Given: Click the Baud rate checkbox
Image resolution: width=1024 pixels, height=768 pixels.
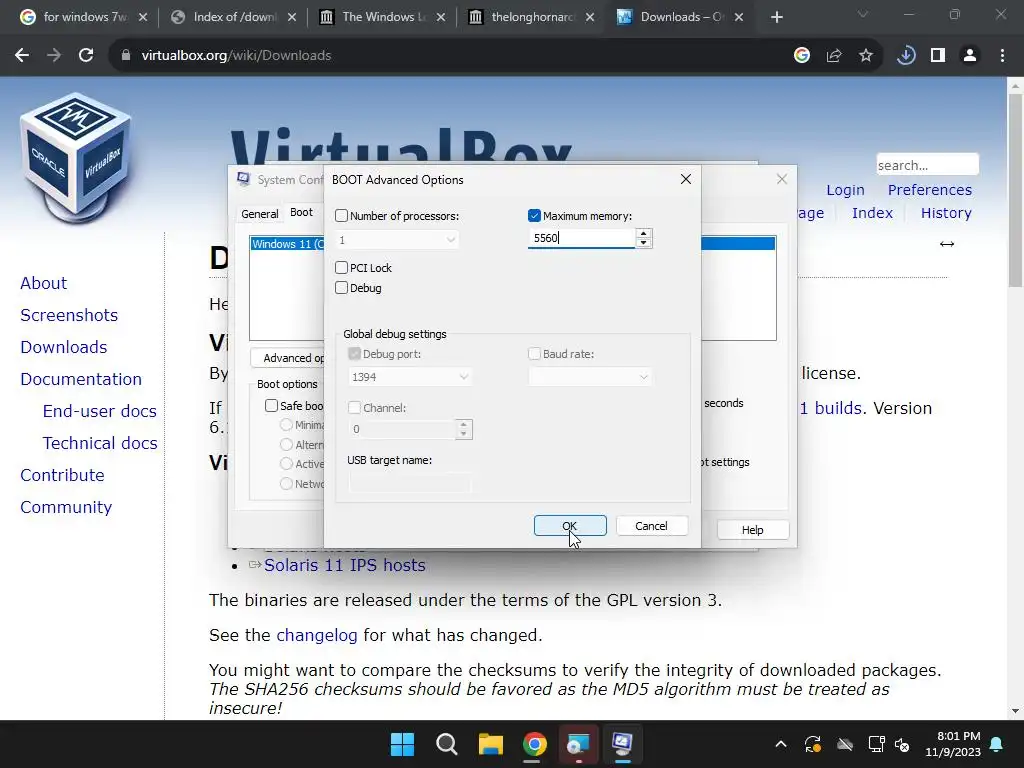Looking at the screenshot, I should [x=534, y=353].
